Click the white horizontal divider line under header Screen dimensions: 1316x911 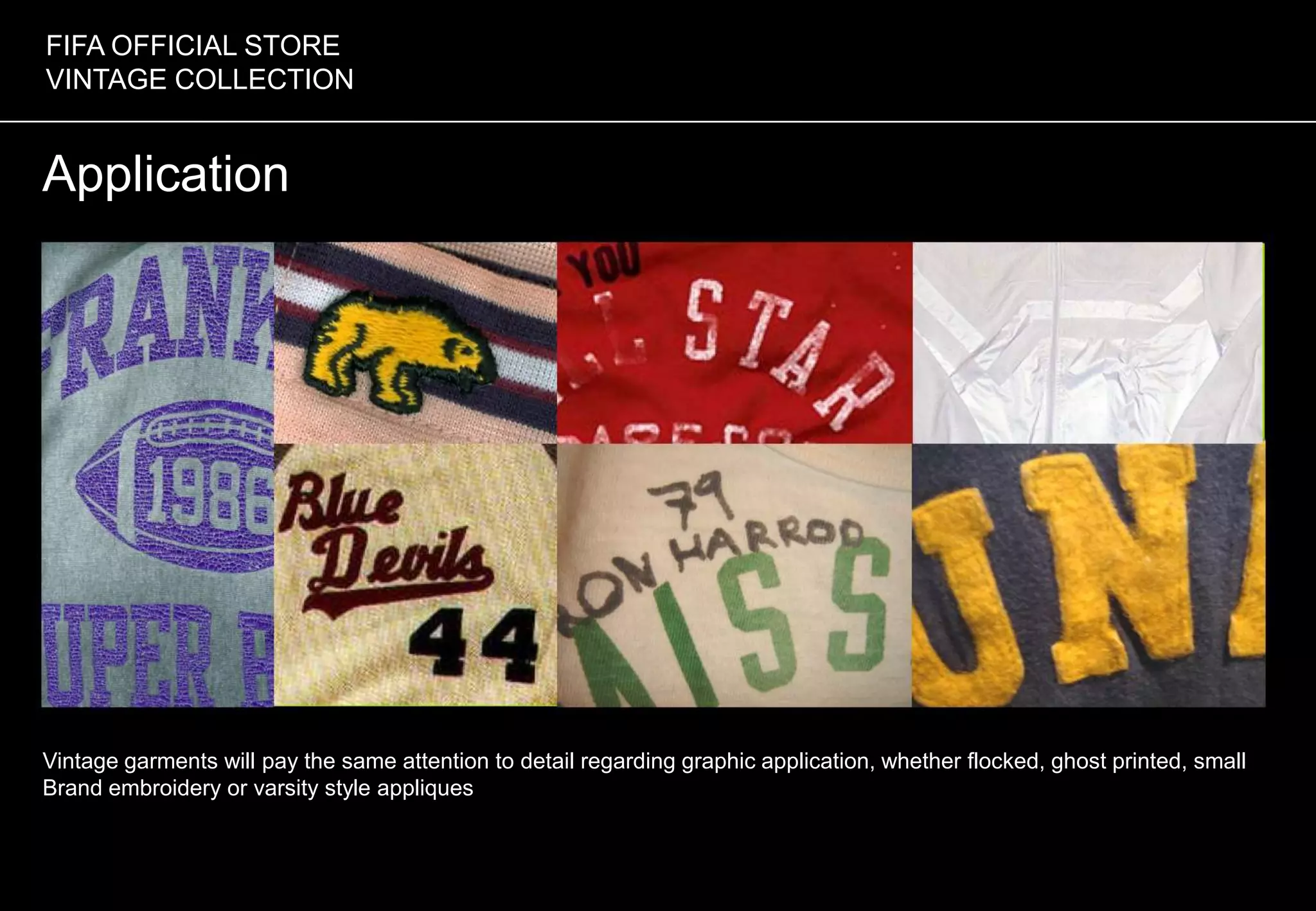click(658, 121)
